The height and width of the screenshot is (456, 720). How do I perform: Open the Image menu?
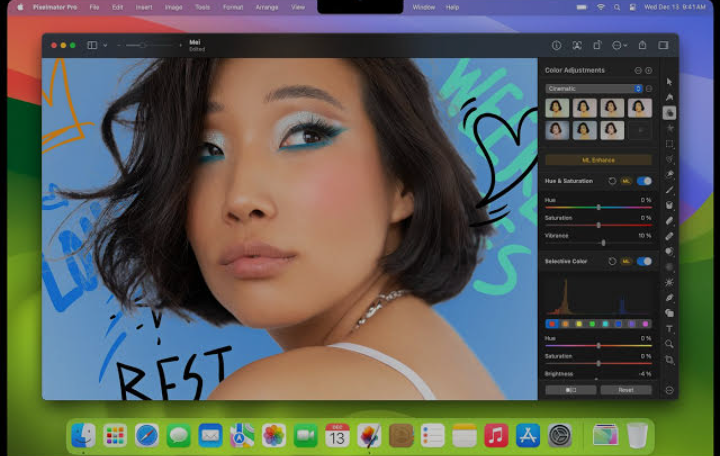(173, 7)
